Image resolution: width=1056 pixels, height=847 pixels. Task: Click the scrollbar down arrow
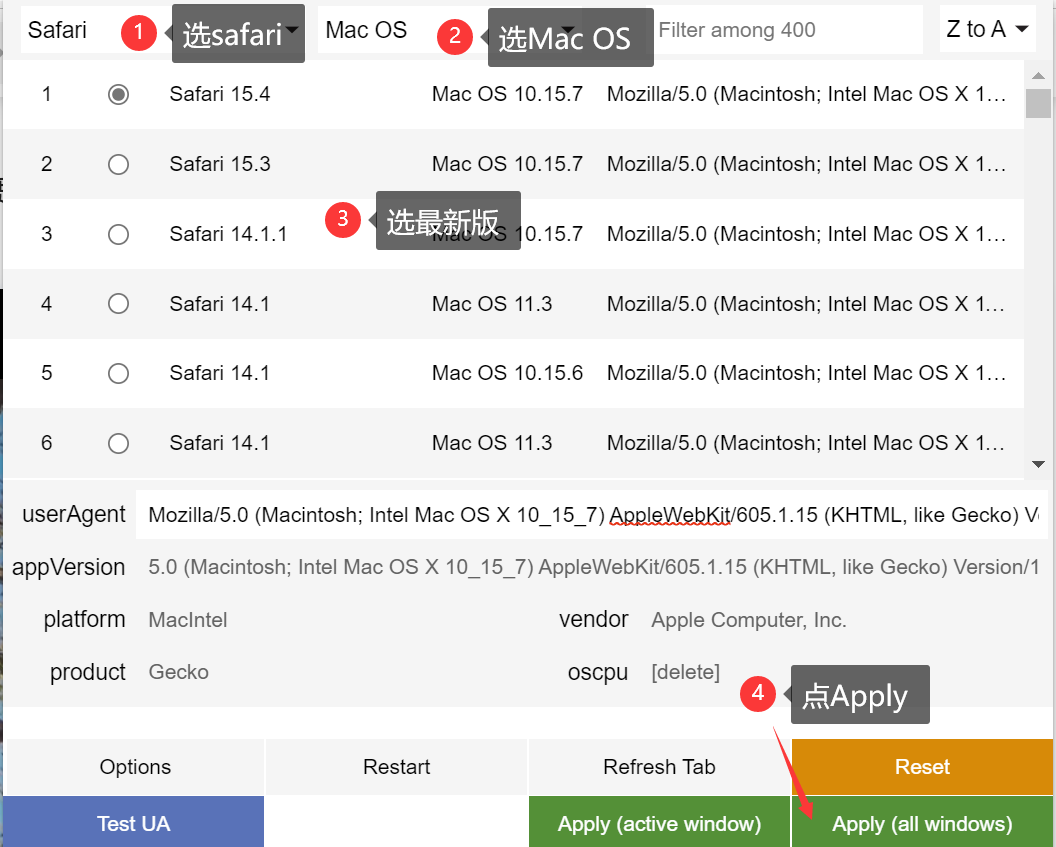(x=1039, y=464)
